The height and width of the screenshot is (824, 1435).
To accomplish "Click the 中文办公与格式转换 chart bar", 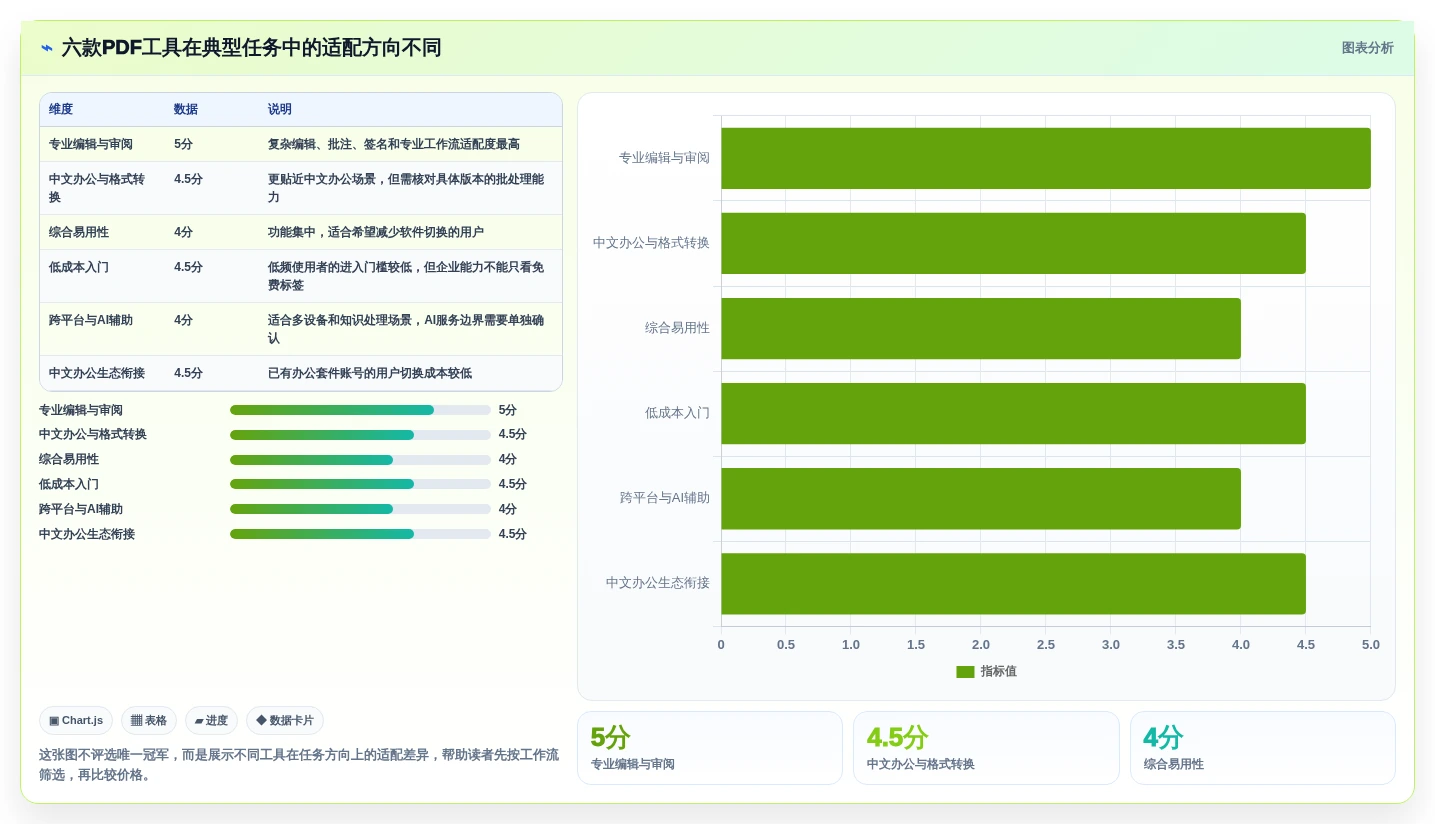I will (1013, 243).
